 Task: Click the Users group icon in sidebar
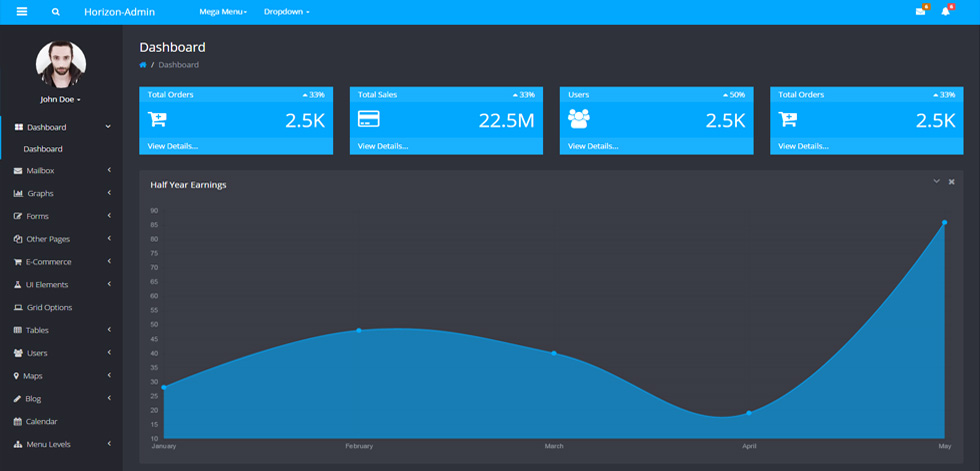click(x=18, y=353)
